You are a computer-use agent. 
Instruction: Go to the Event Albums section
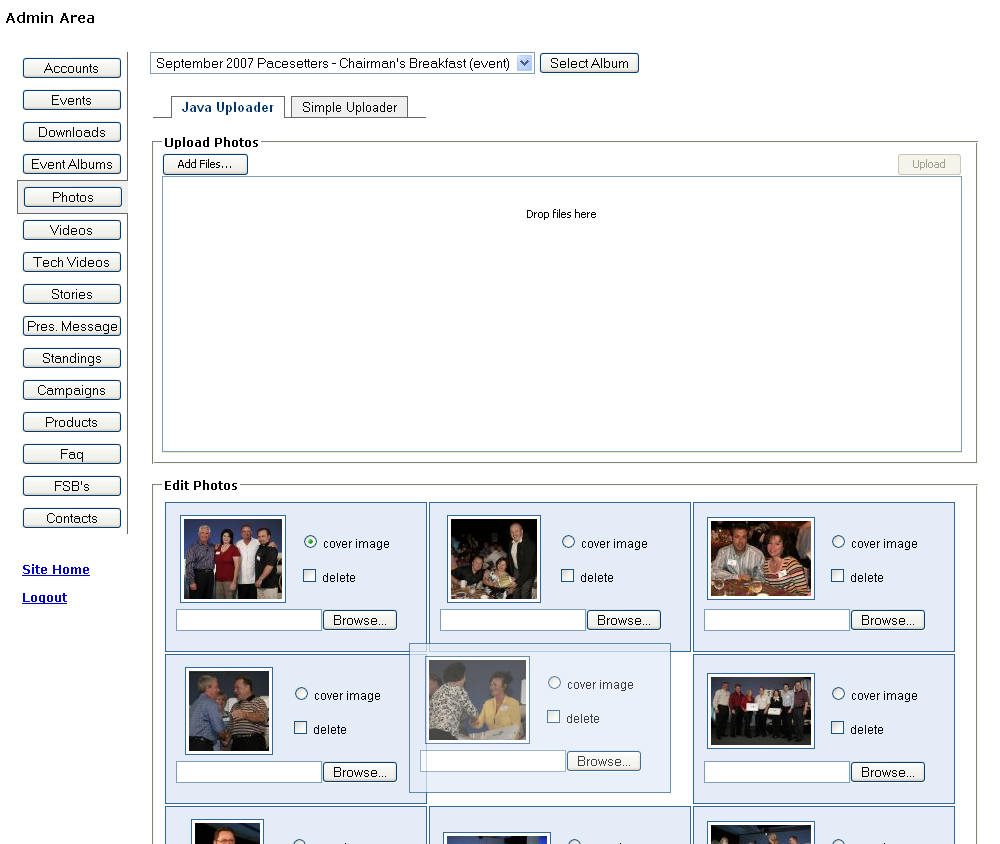pyautogui.click(x=71, y=164)
